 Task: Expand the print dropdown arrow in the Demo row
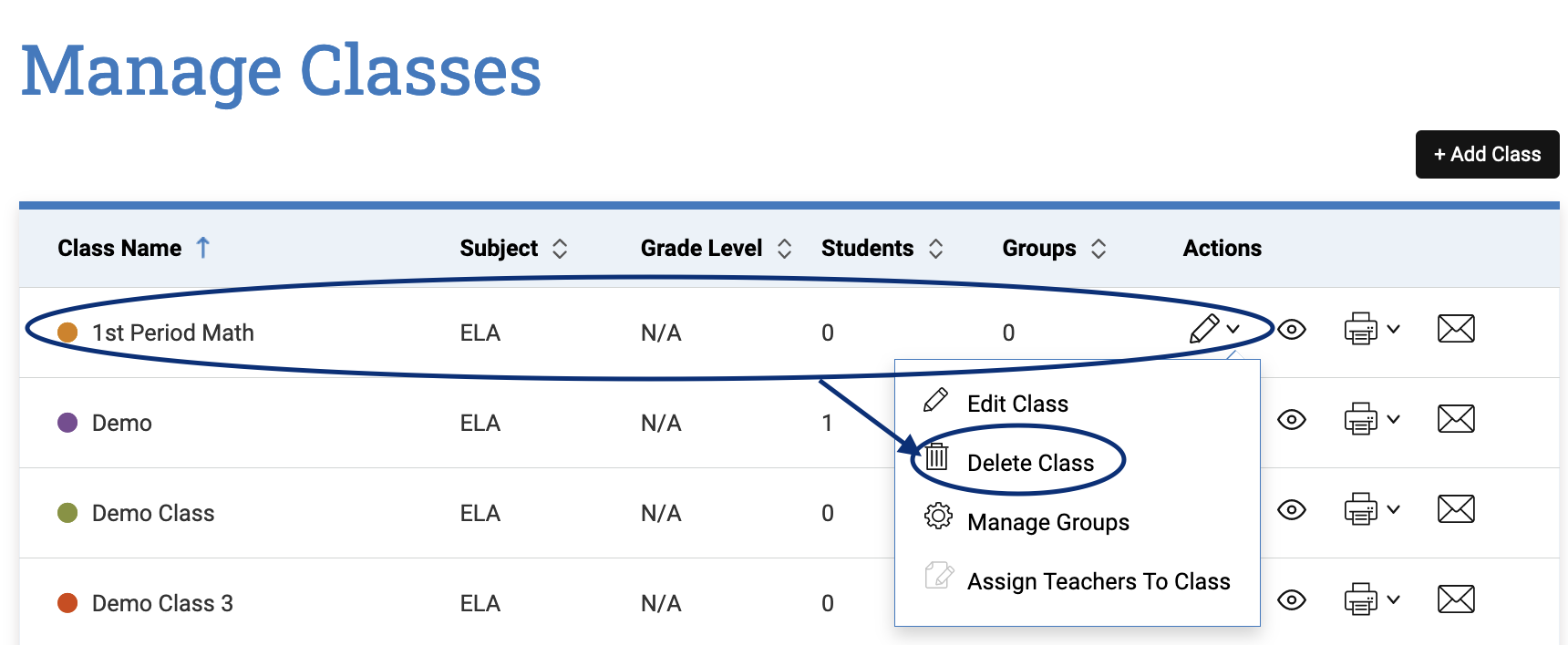[x=1394, y=419]
